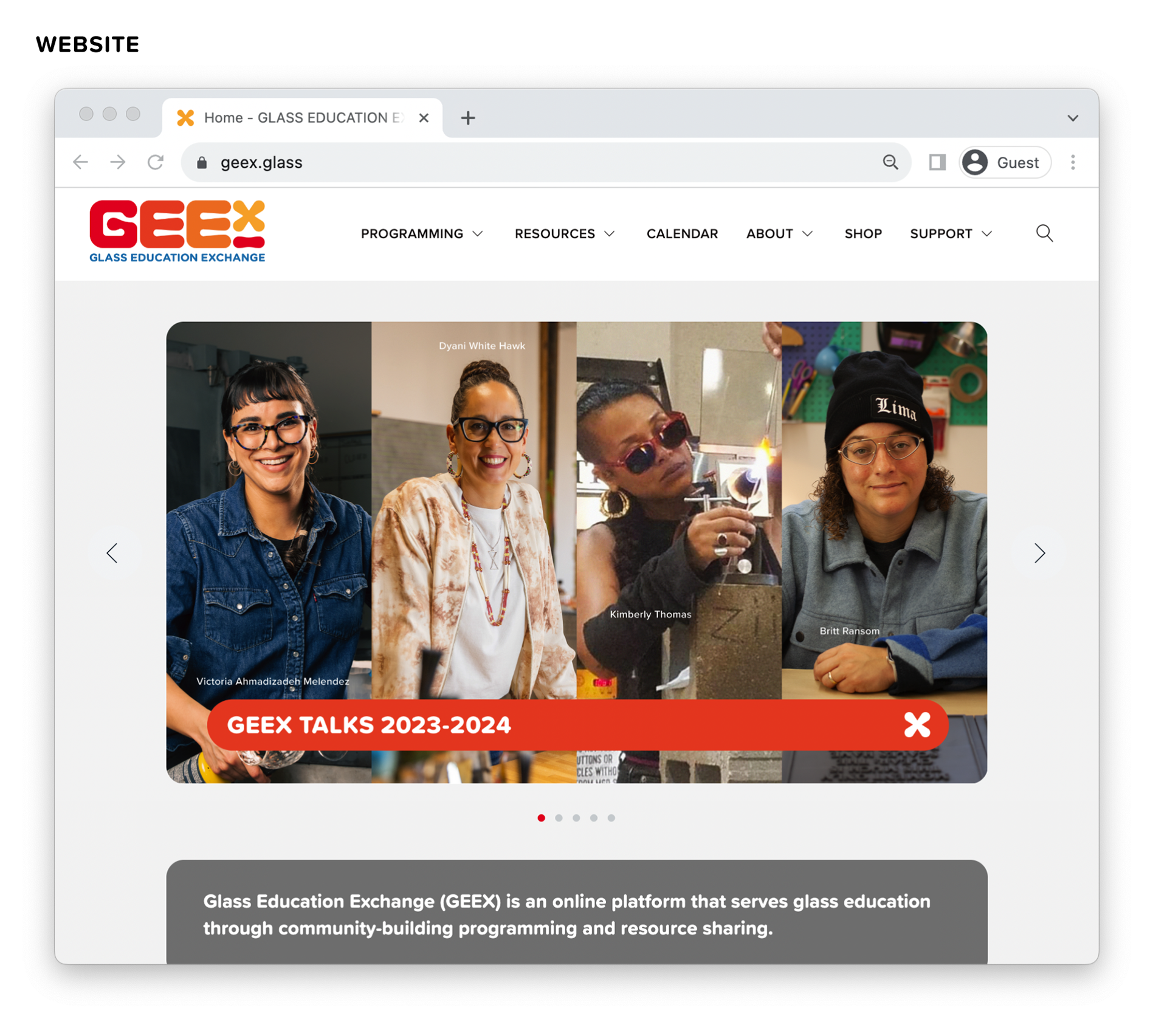Open the Calendar menu item
The height and width of the screenshot is (1036, 1167).
pyautogui.click(x=682, y=234)
